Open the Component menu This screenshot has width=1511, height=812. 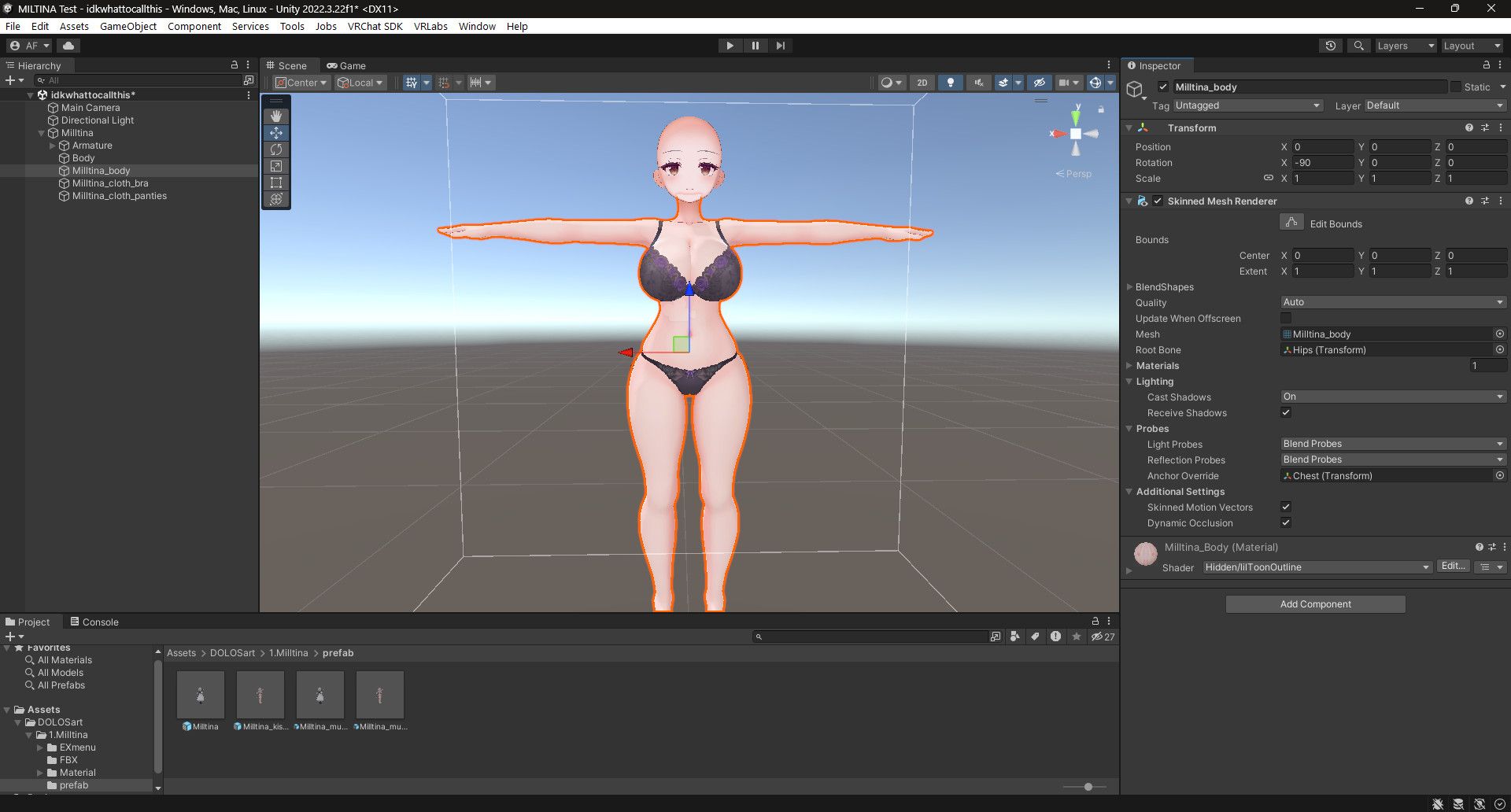[194, 26]
